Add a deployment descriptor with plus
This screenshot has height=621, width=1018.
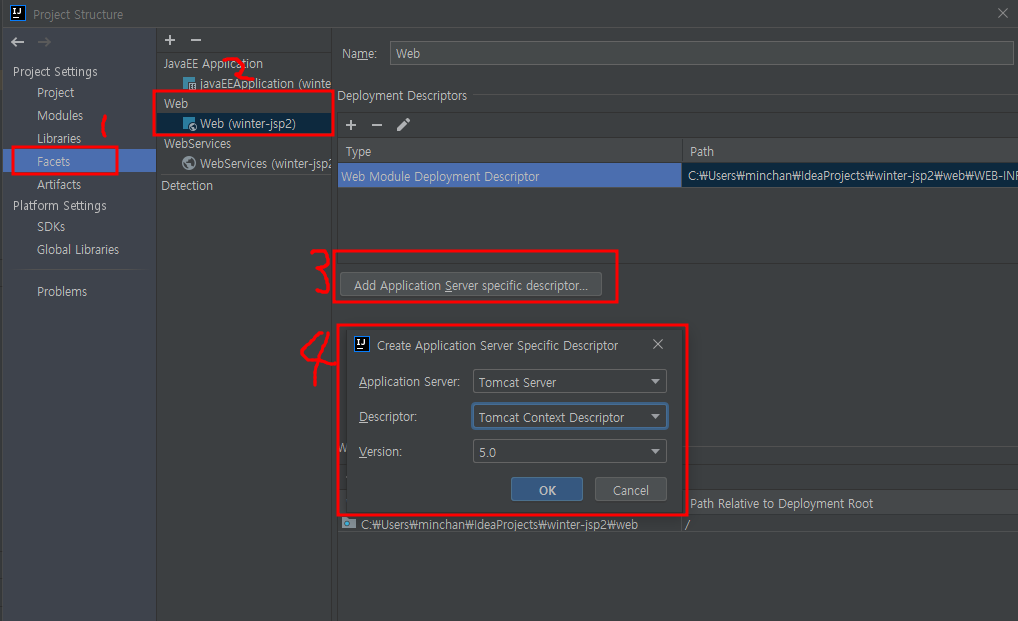351,125
